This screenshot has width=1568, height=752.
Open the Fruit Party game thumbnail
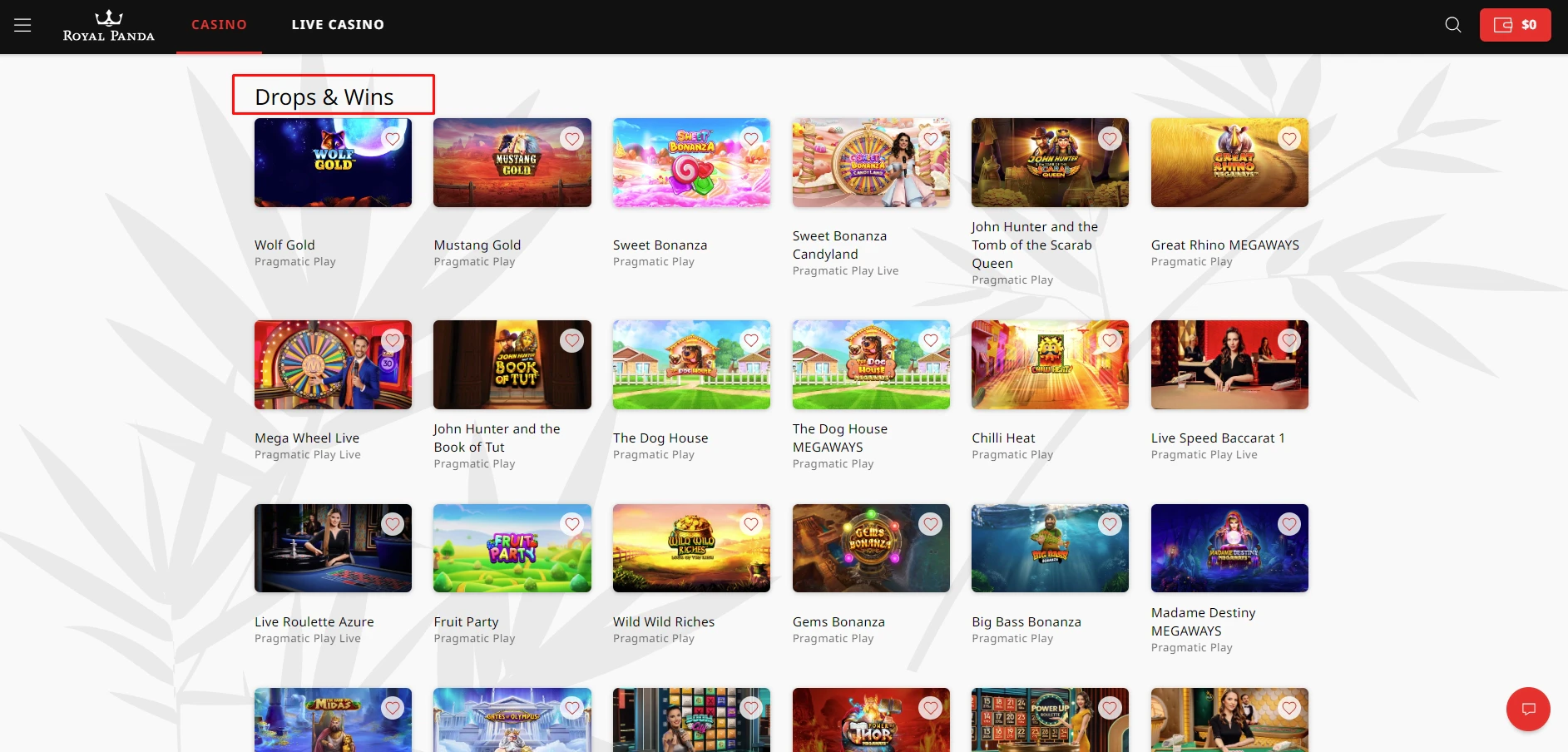[x=512, y=548]
